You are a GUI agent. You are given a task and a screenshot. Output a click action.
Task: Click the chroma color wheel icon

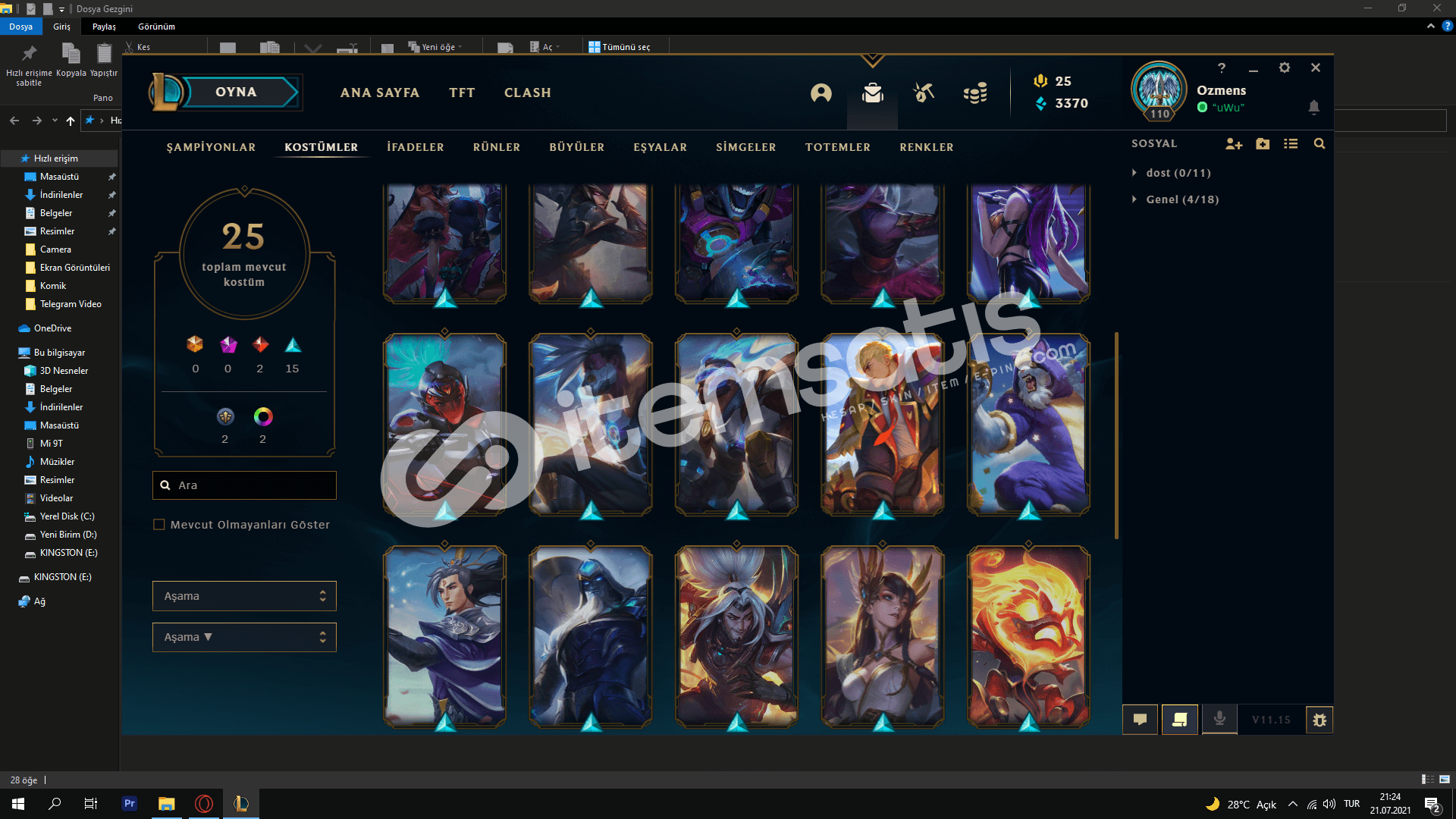pyautogui.click(x=263, y=416)
